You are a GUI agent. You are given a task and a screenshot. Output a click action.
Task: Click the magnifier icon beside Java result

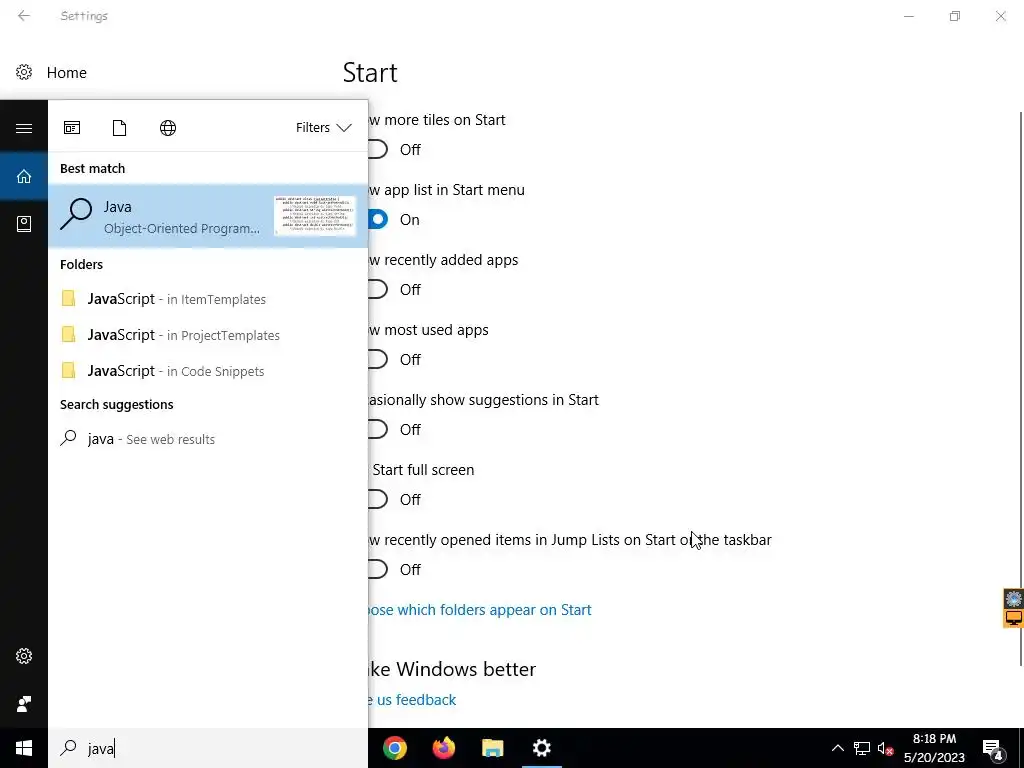tap(76, 214)
